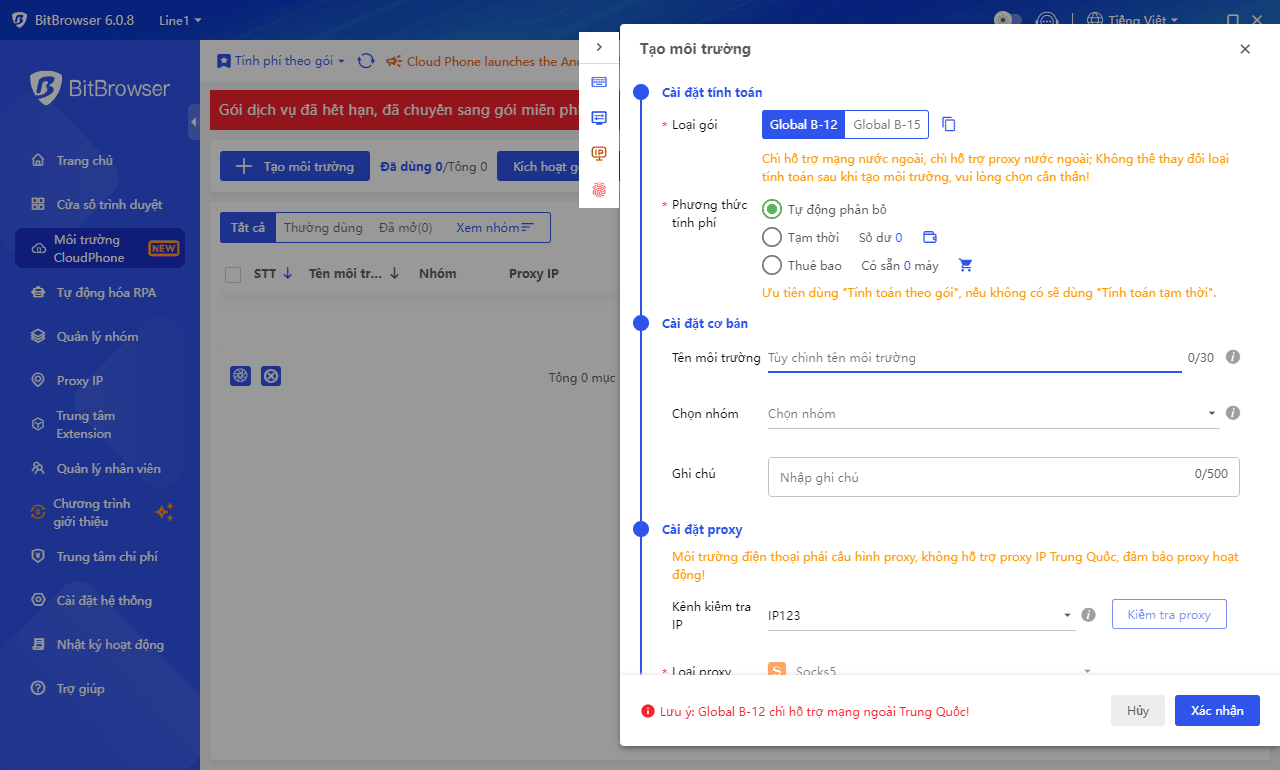Screen dimensions: 1280x770
Task: Click the Kiểm tra proxy button
Action: 1169,614
